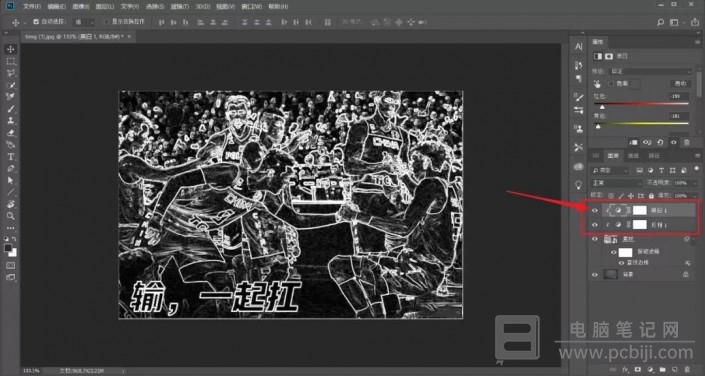This screenshot has height=376, width=705.
Task: Enable the 色调 tint checkbox
Action: (611, 84)
